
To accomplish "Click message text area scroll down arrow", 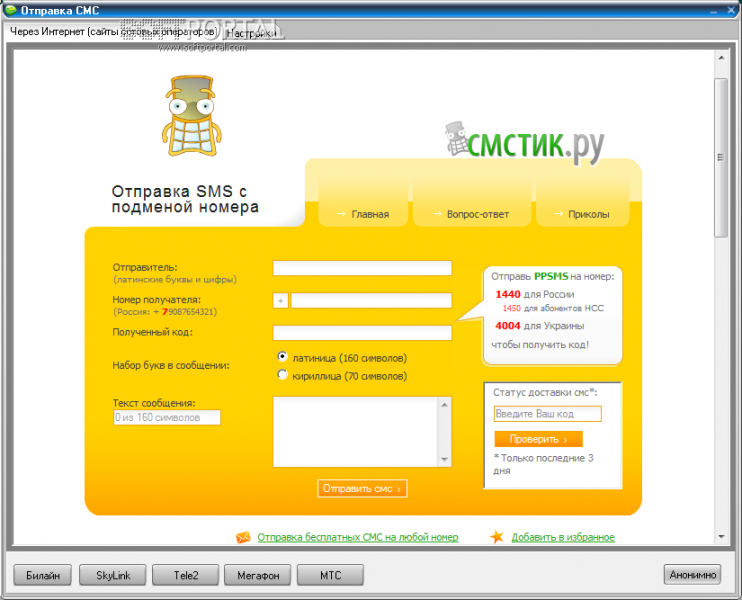I will pyautogui.click(x=445, y=459).
